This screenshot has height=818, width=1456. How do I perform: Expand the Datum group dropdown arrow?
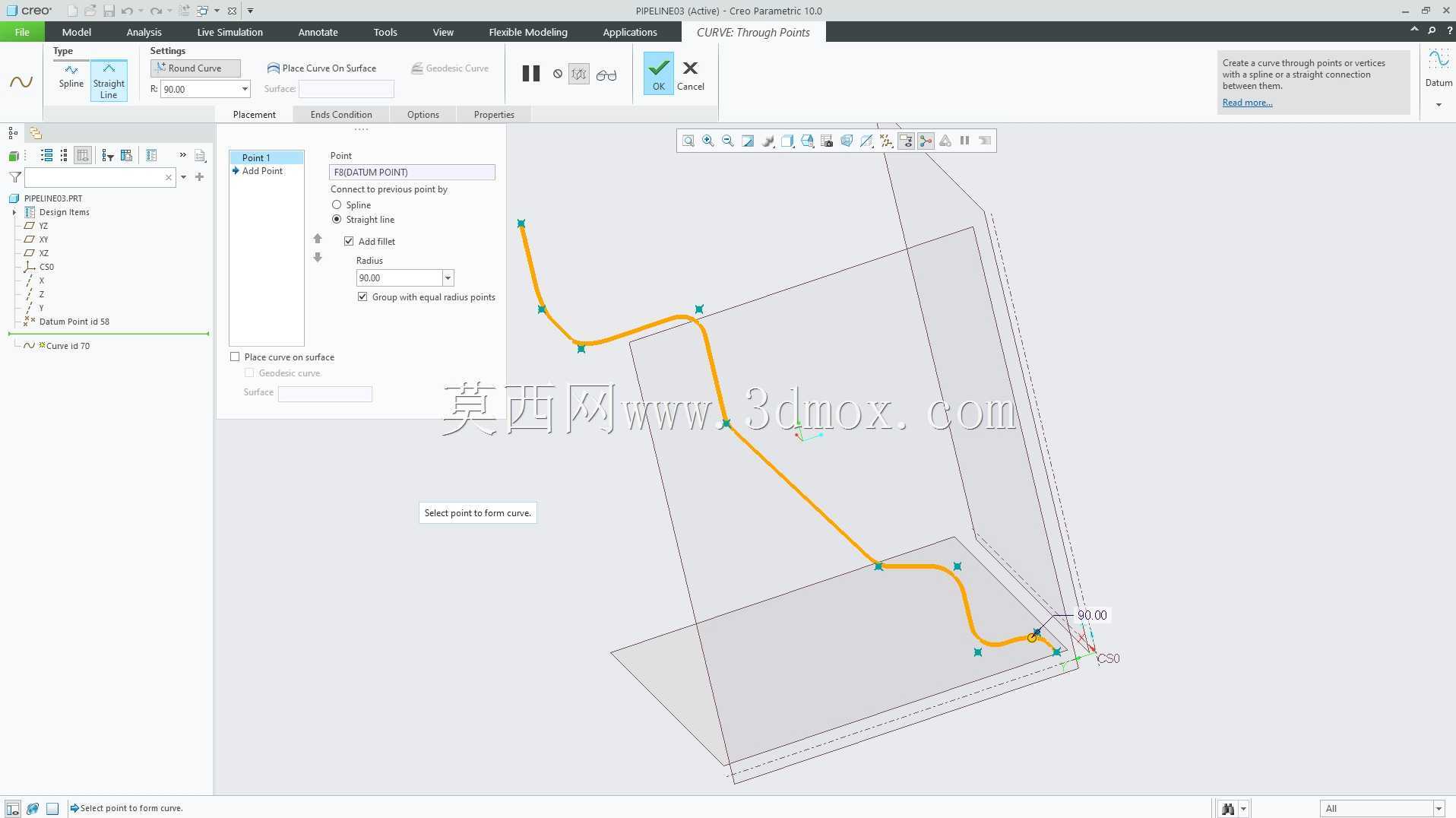[x=1439, y=105]
